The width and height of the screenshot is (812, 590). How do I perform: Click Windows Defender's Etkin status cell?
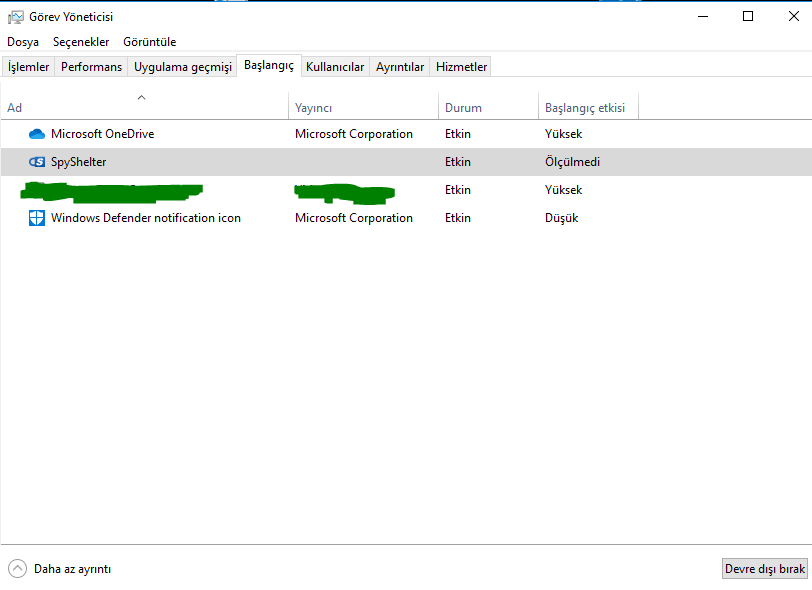click(x=458, y=218)
